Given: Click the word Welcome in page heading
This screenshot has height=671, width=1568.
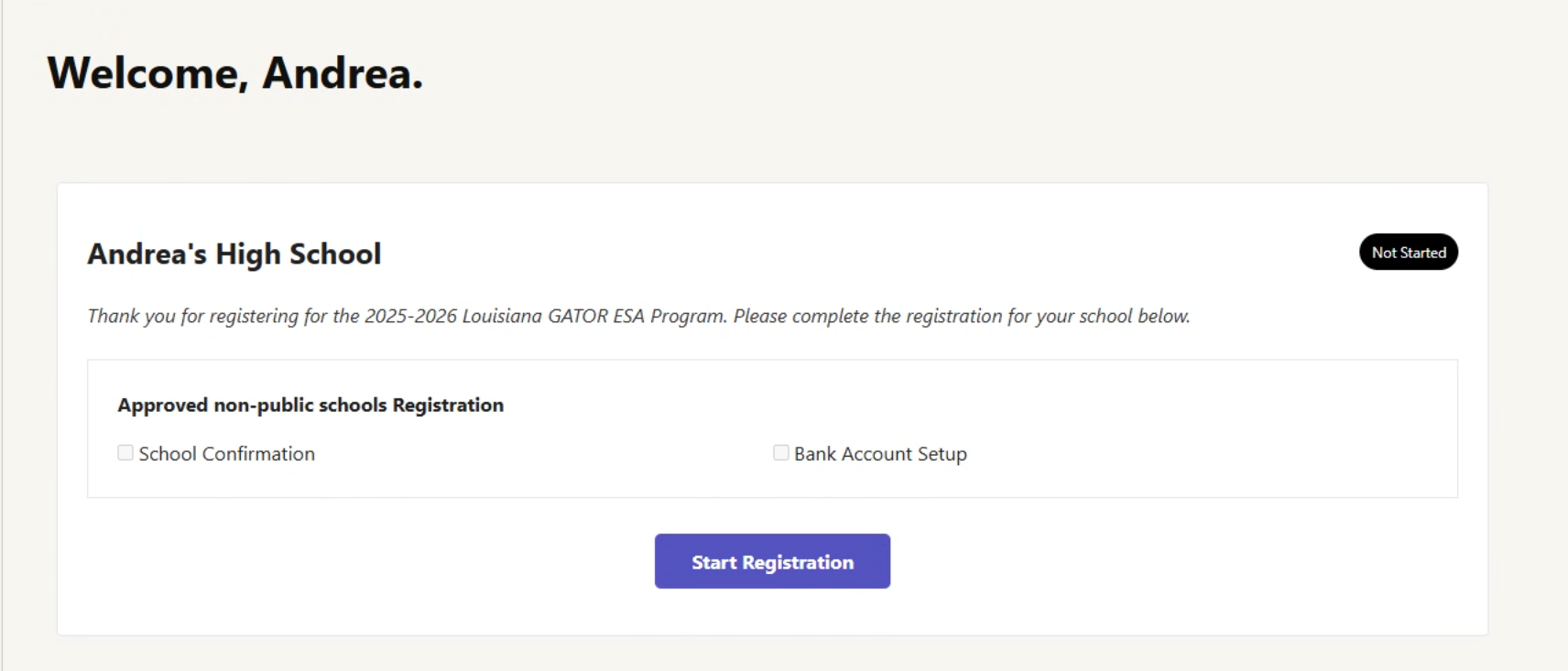Looking at the screenshot, I should click(147, 73).
